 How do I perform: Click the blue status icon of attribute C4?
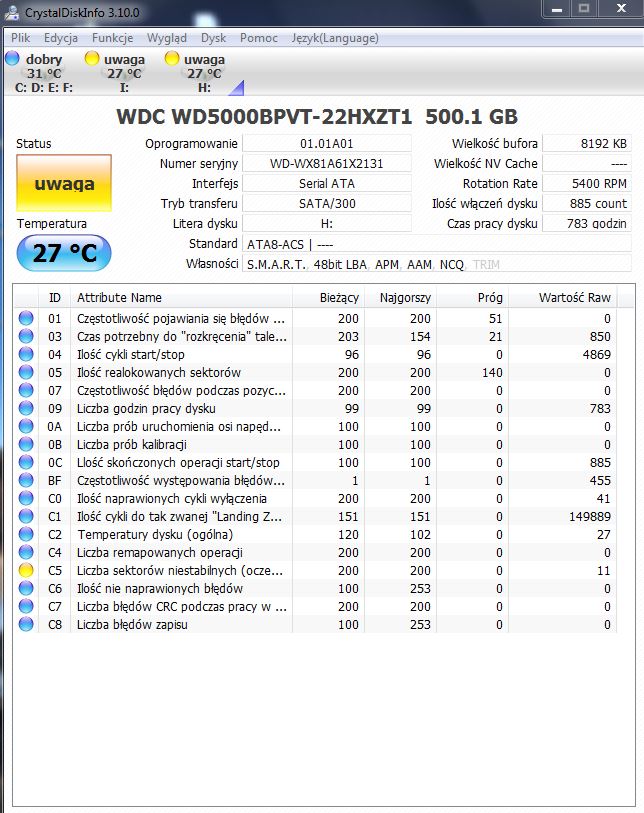coord(26,552)
